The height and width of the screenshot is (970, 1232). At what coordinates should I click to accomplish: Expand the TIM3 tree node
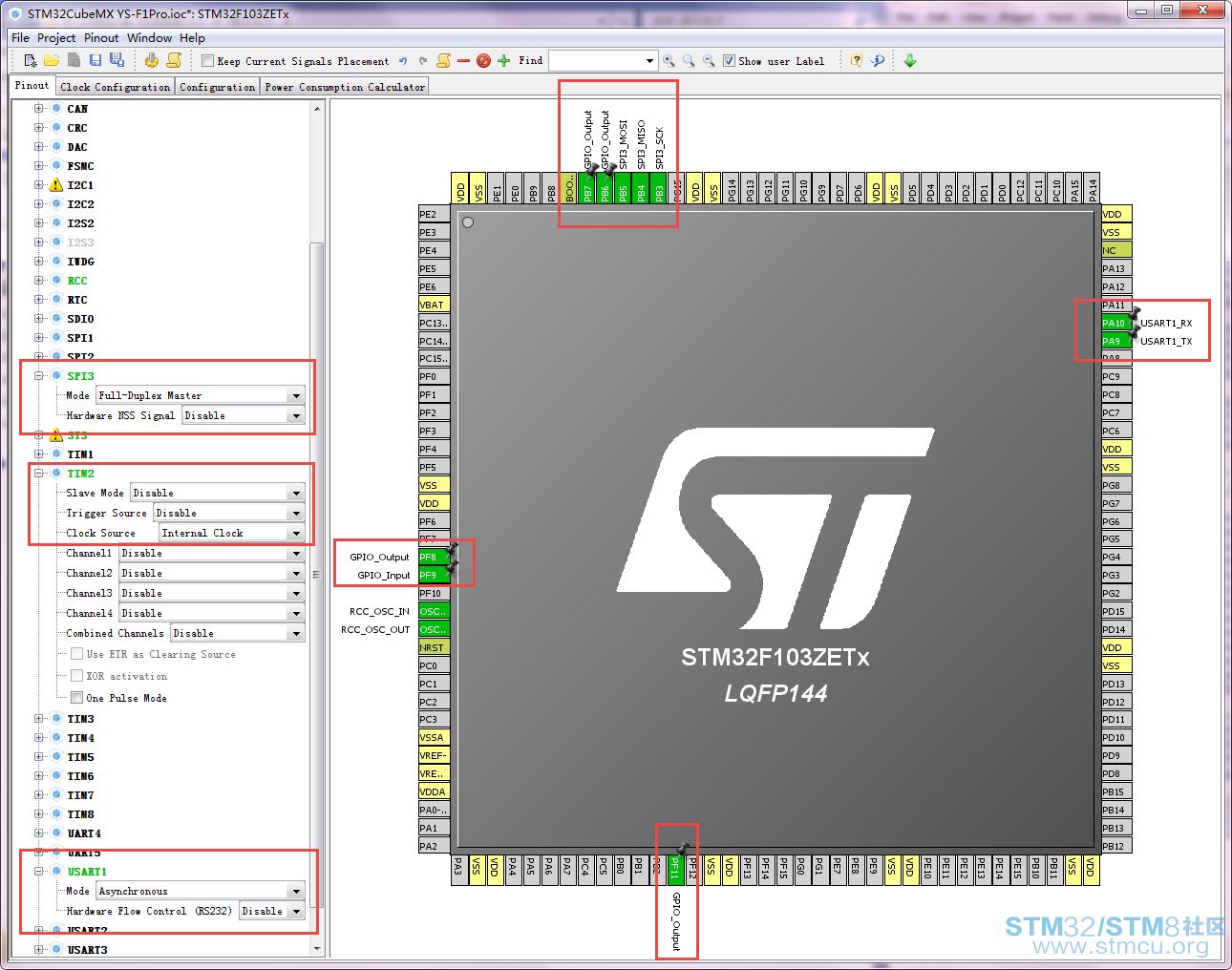pos(39,719)
